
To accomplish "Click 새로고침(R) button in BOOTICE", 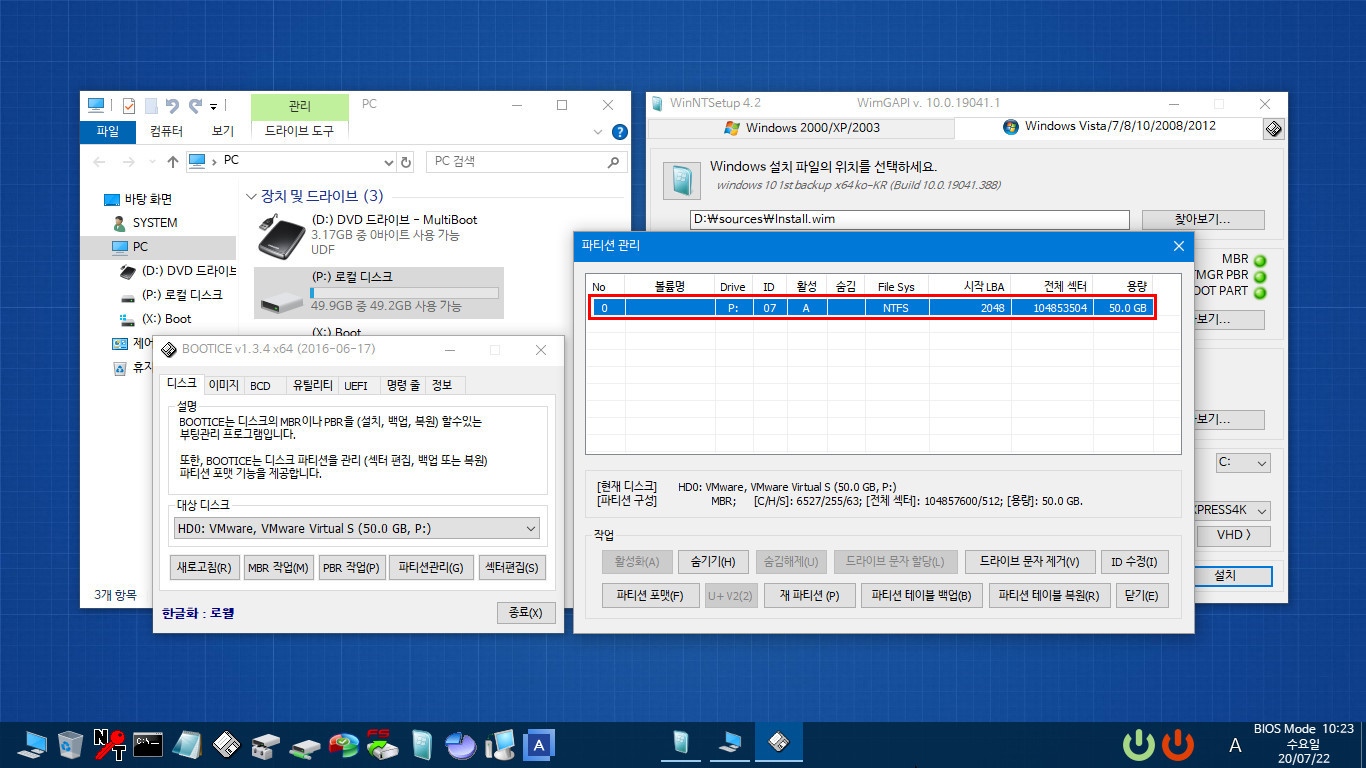I will [203, 568].
